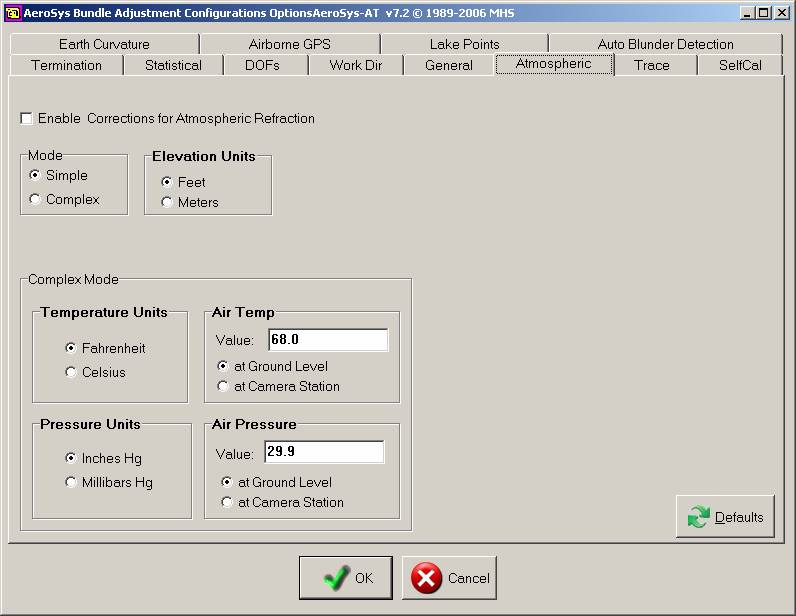796x616 pixels.
Task: Minimize the configuration window
Action: tap(747, 13)
